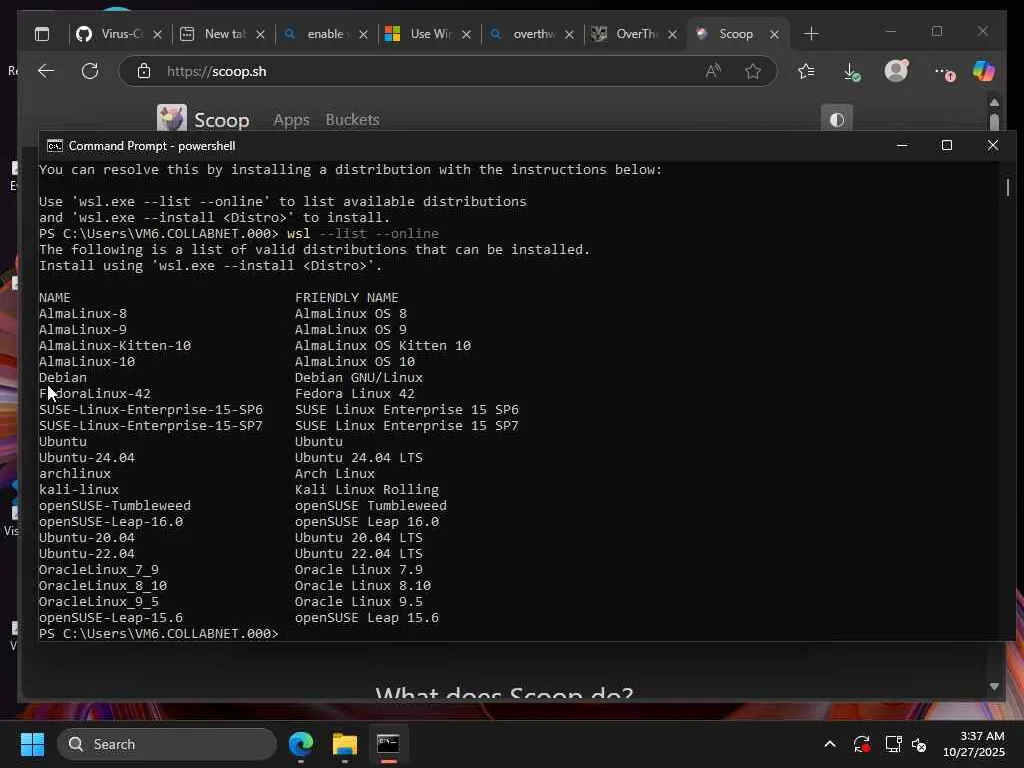1024x768 pixels.
Task: Click 'AlmaLinux-8' in the terminal list
Action: (83, 313)
